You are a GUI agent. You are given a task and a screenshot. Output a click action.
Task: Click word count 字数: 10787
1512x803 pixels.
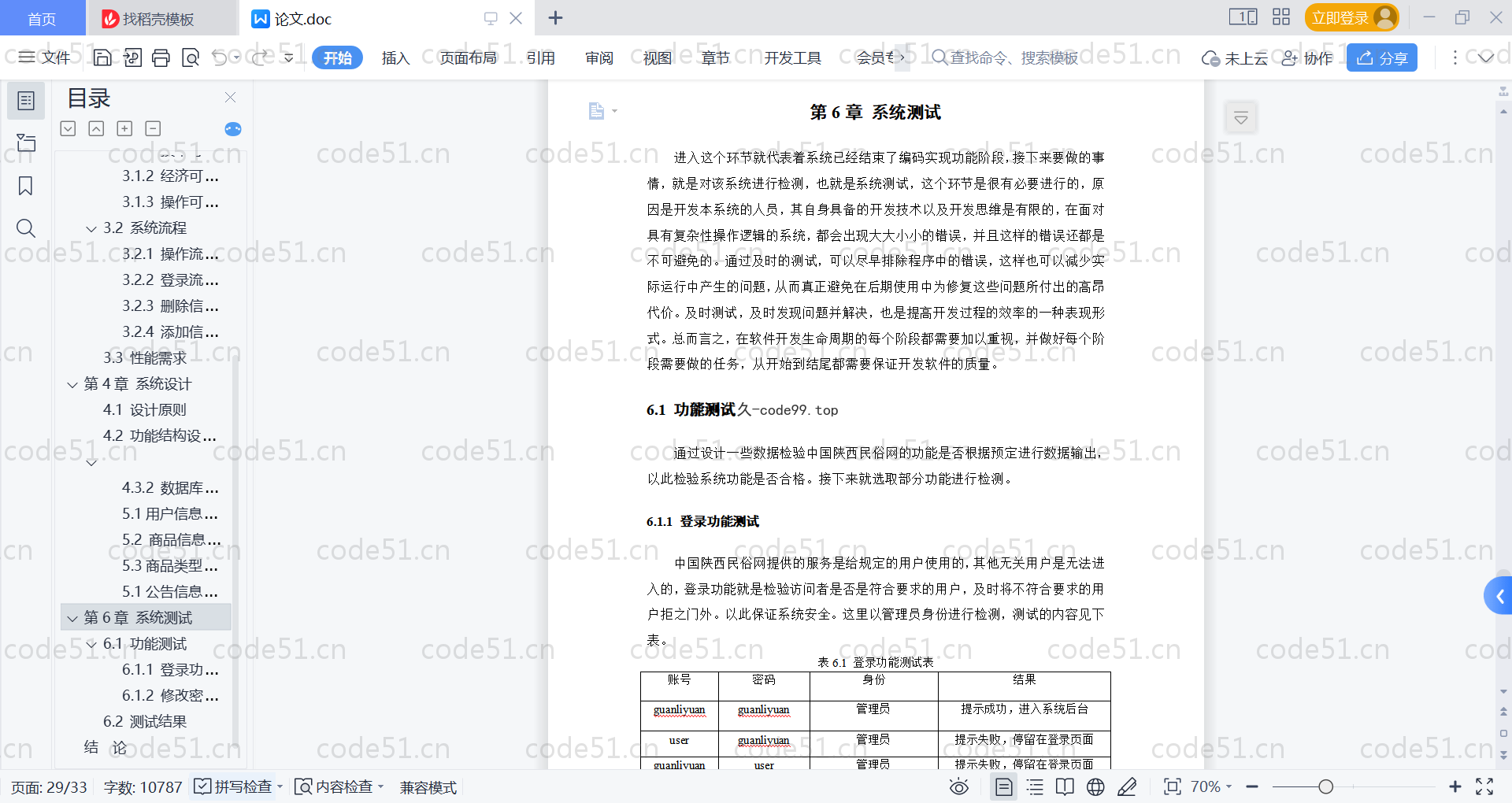(143, 787)
